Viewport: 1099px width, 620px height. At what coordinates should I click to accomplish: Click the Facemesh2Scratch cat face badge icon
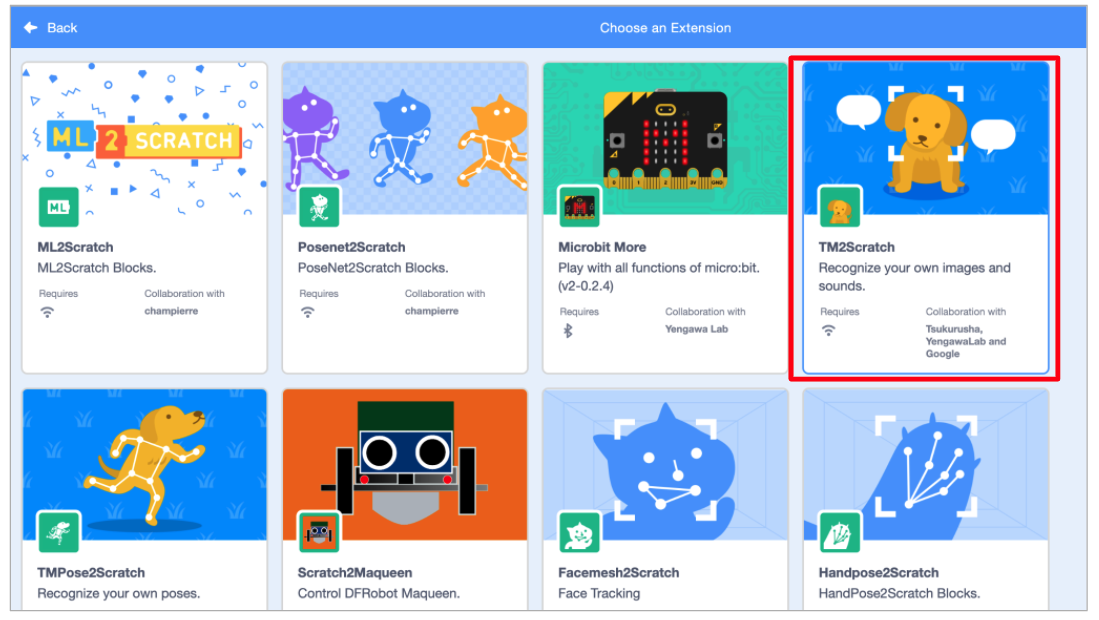tap(580, 532)
